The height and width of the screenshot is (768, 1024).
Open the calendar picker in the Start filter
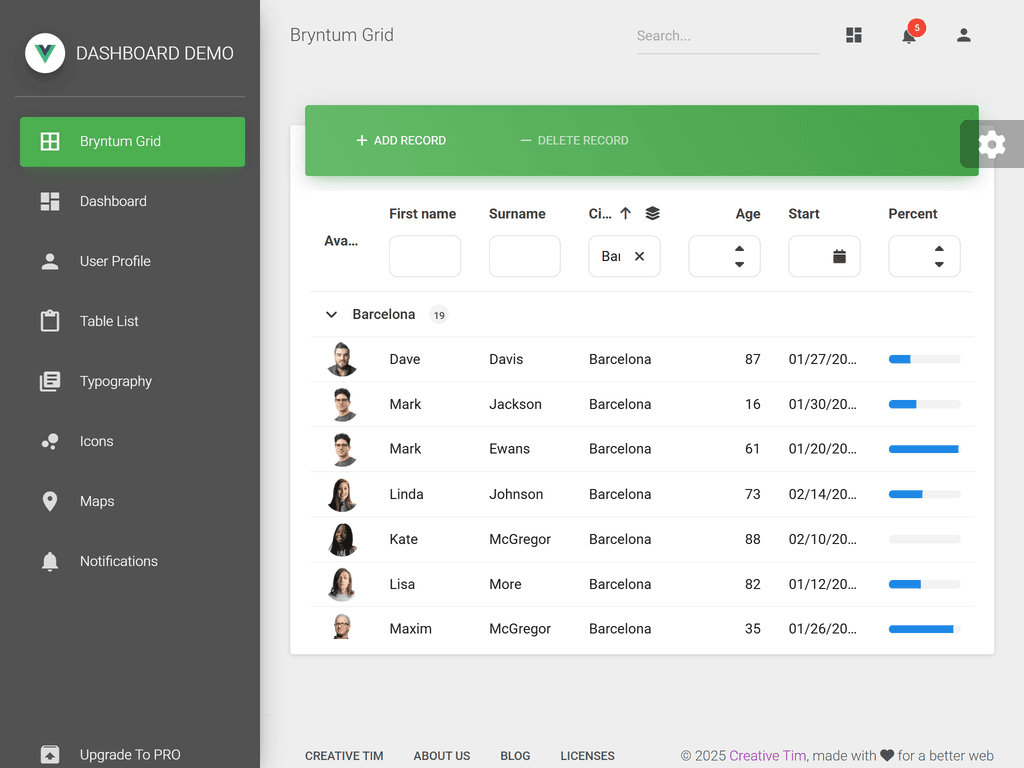click(x=840, y=256)
